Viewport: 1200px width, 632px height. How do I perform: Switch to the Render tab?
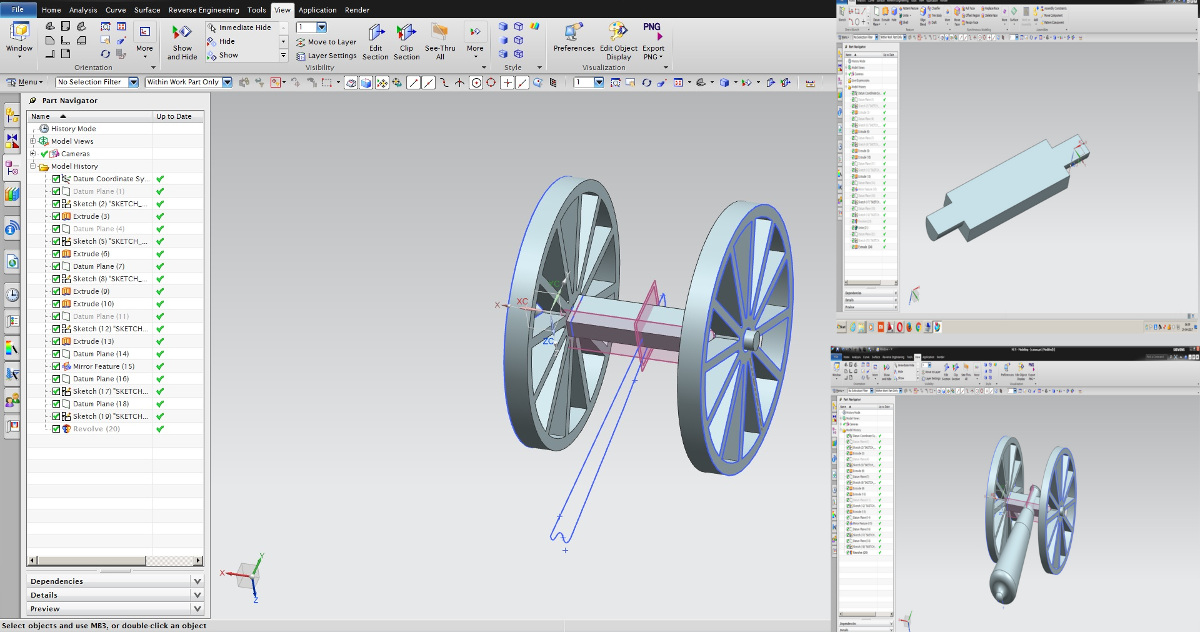tap(357, 10)
